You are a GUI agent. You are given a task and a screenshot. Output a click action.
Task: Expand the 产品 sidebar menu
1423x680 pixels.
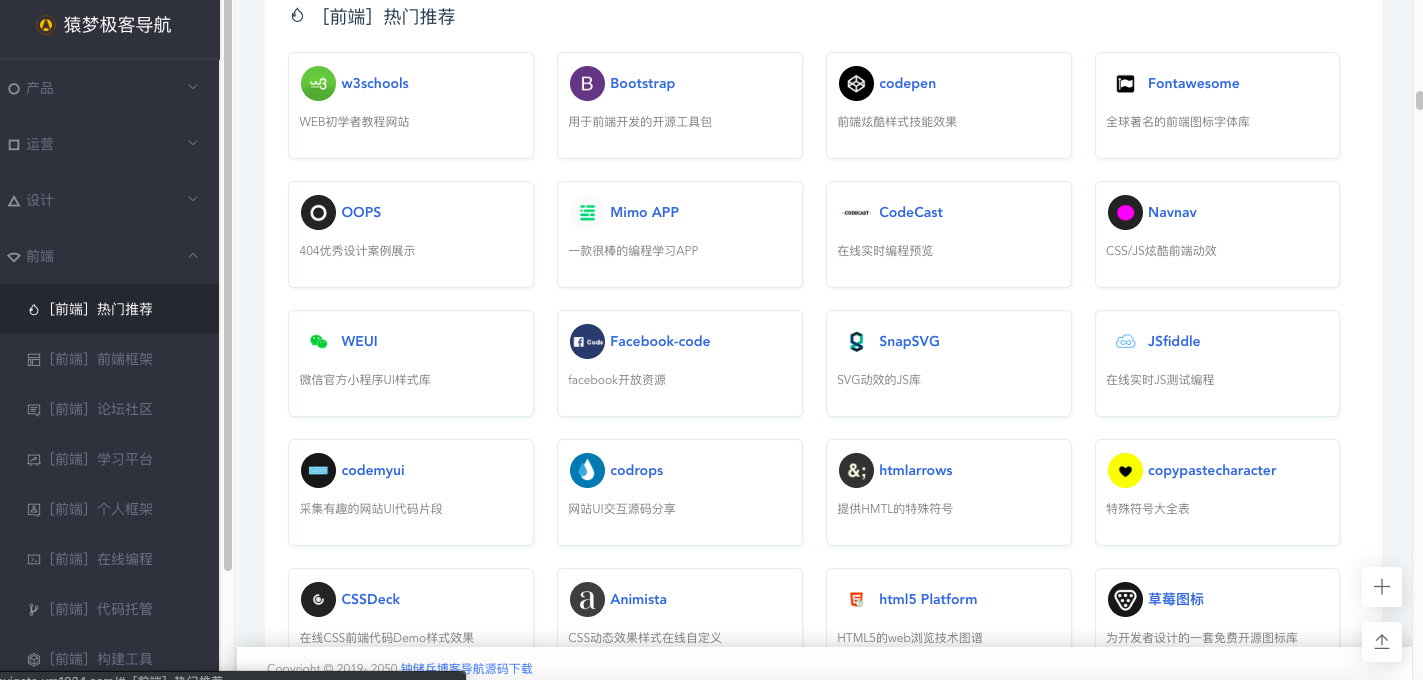click(x=110, y=88)
